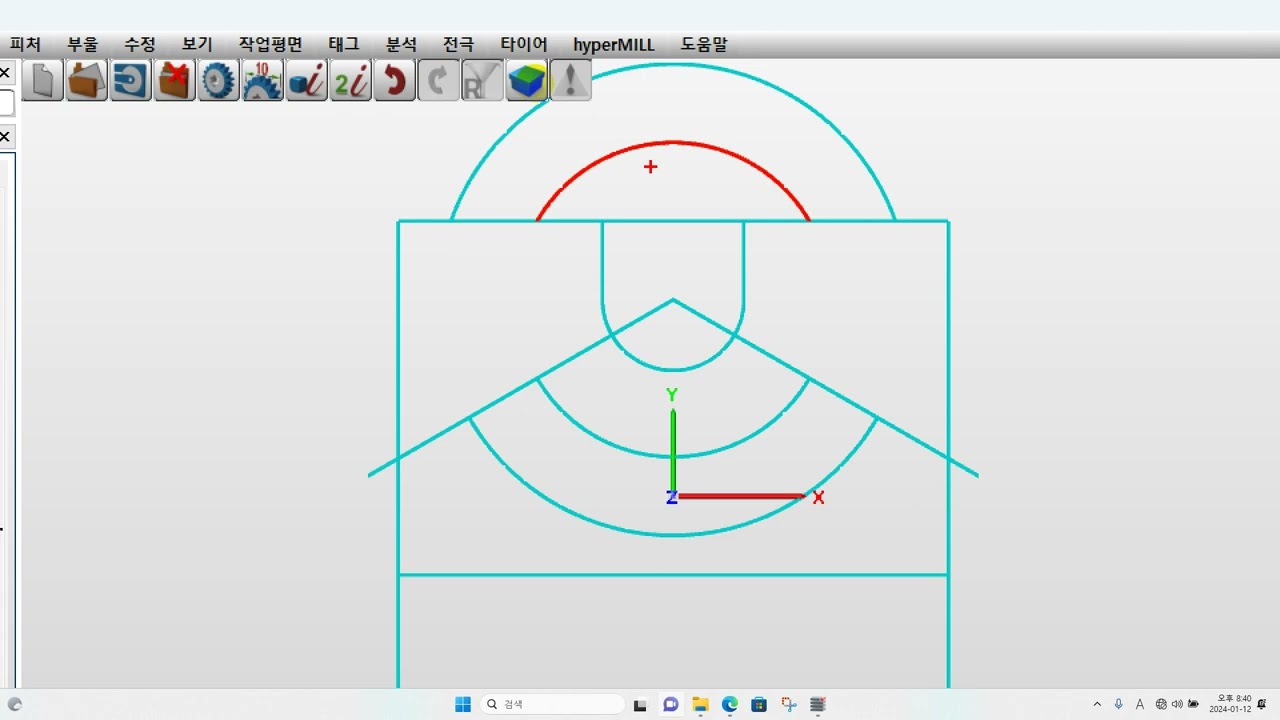Click the blue gear toolbar icon
1280x720 pixels.
(219, 80)
